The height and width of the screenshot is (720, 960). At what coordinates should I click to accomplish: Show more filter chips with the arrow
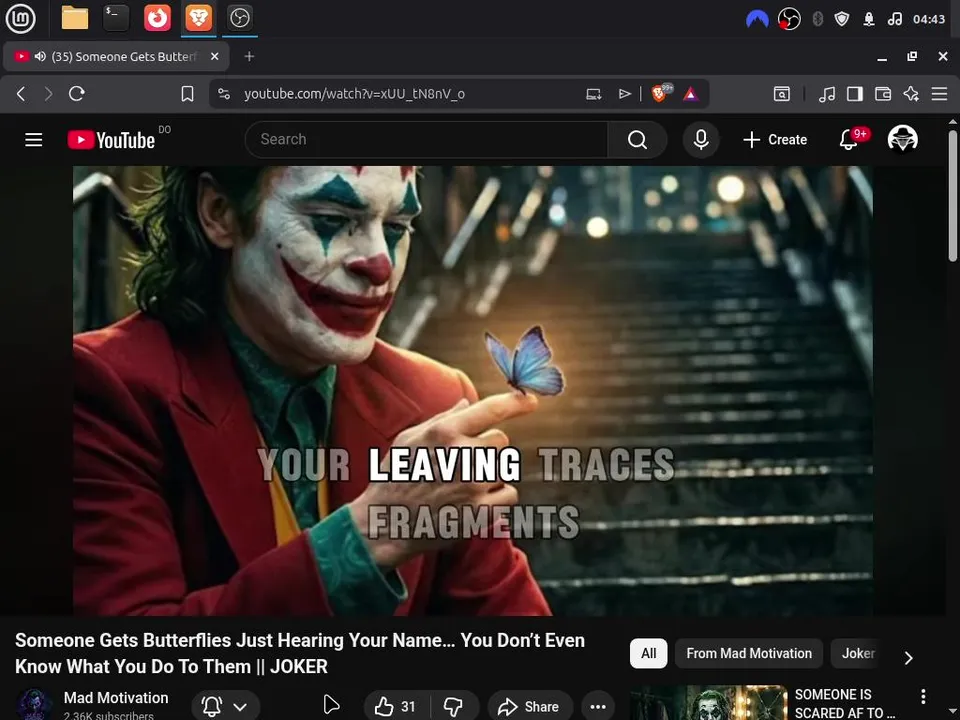point(909,658)
